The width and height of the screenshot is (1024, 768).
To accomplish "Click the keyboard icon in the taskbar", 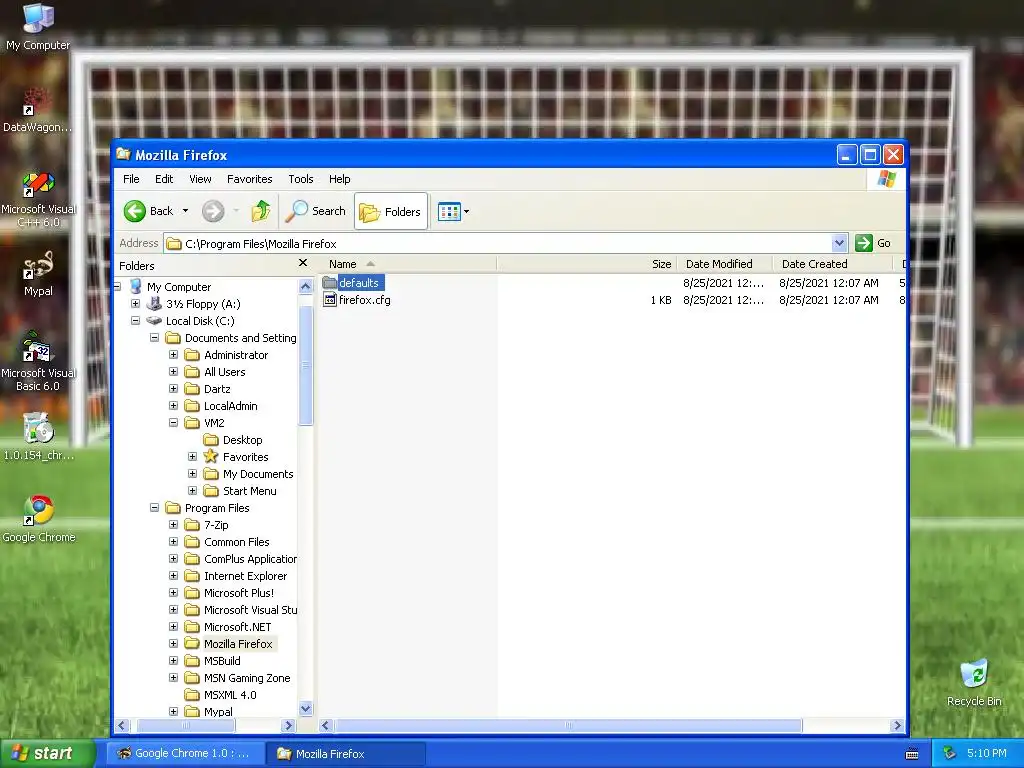I will point(912,754).
